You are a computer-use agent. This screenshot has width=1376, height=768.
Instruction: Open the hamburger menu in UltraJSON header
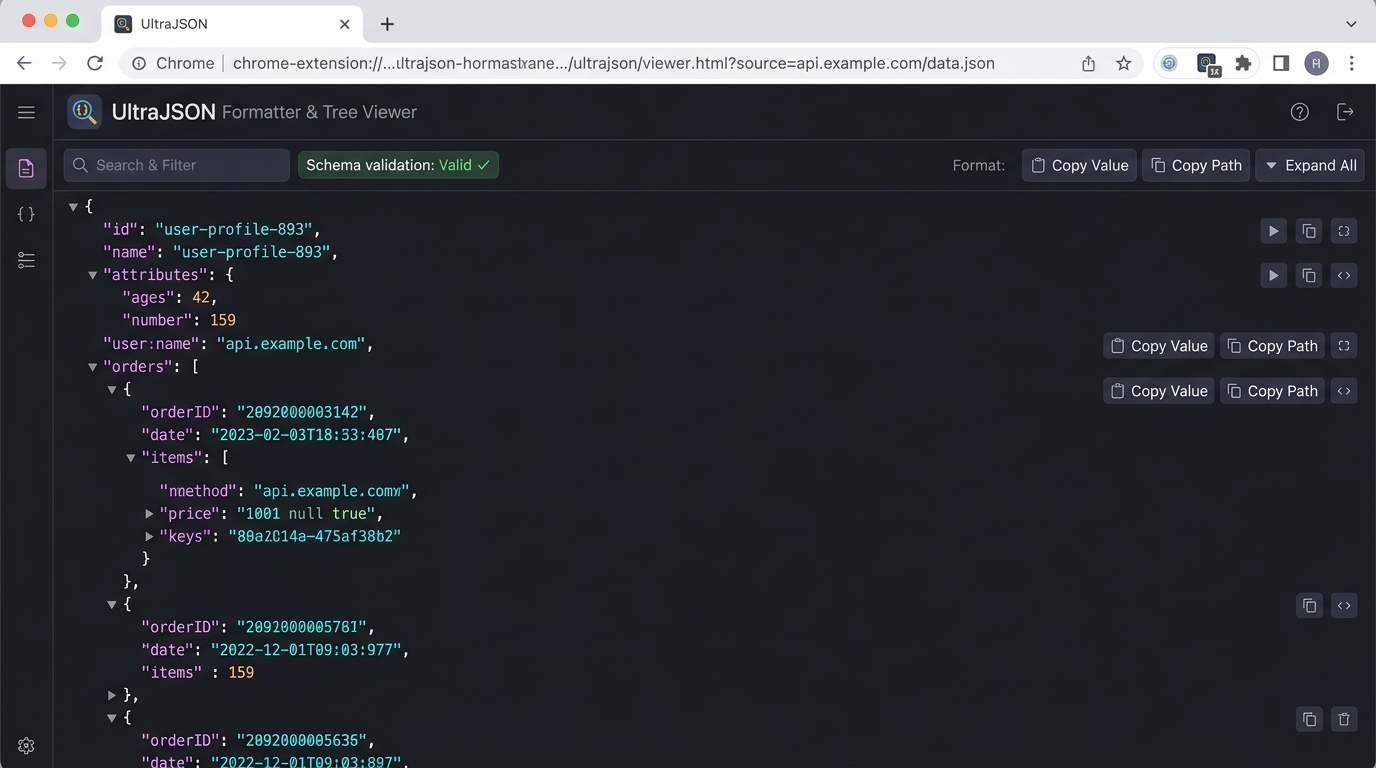(x=26, y=112)
